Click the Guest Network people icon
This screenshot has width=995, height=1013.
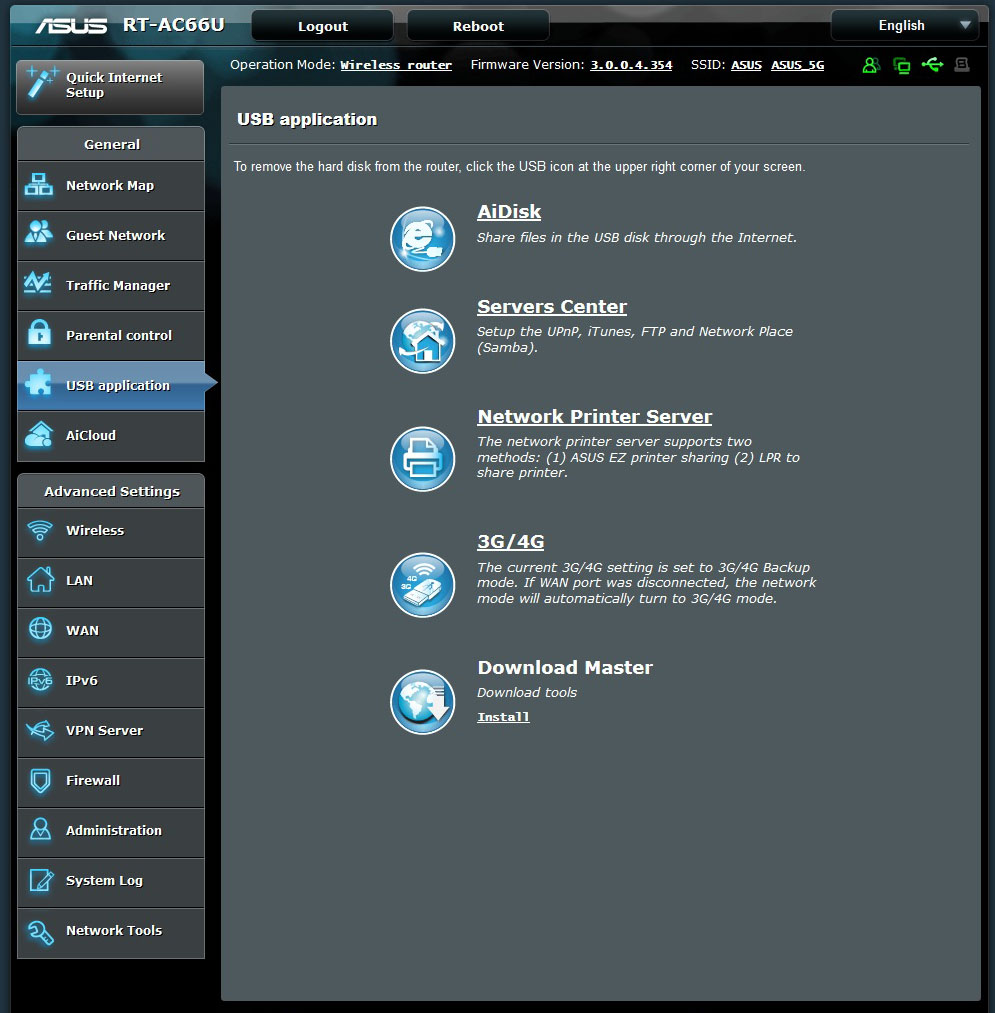[x=39, y=233]
